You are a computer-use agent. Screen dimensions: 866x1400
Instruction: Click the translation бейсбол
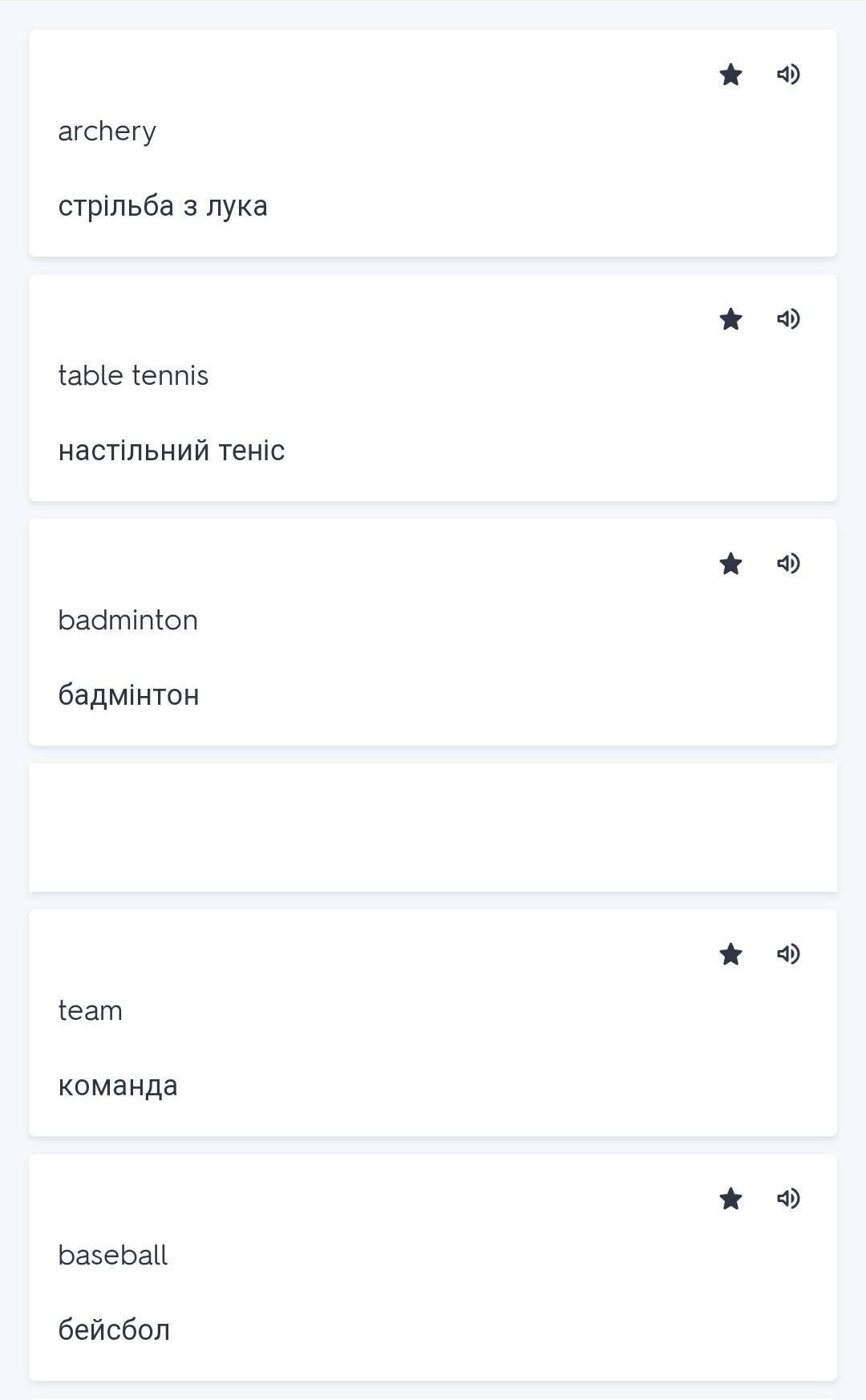114,1330
